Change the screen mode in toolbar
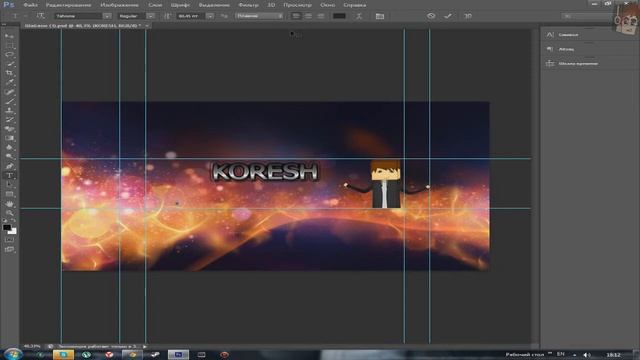This screenshot has height=360, width=640. coord(9,249)
